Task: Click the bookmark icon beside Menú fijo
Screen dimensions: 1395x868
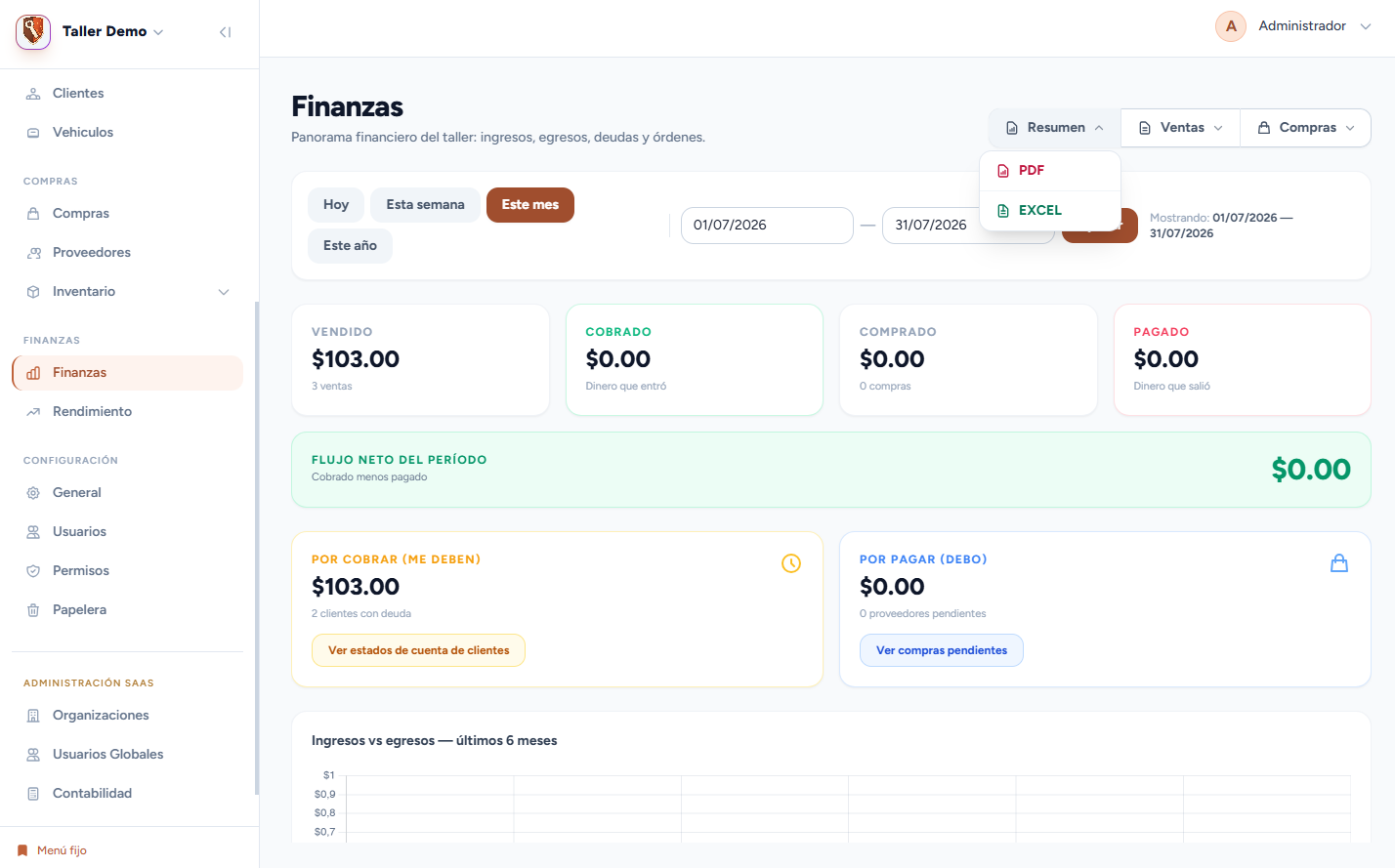Action: tap(22, 850)
